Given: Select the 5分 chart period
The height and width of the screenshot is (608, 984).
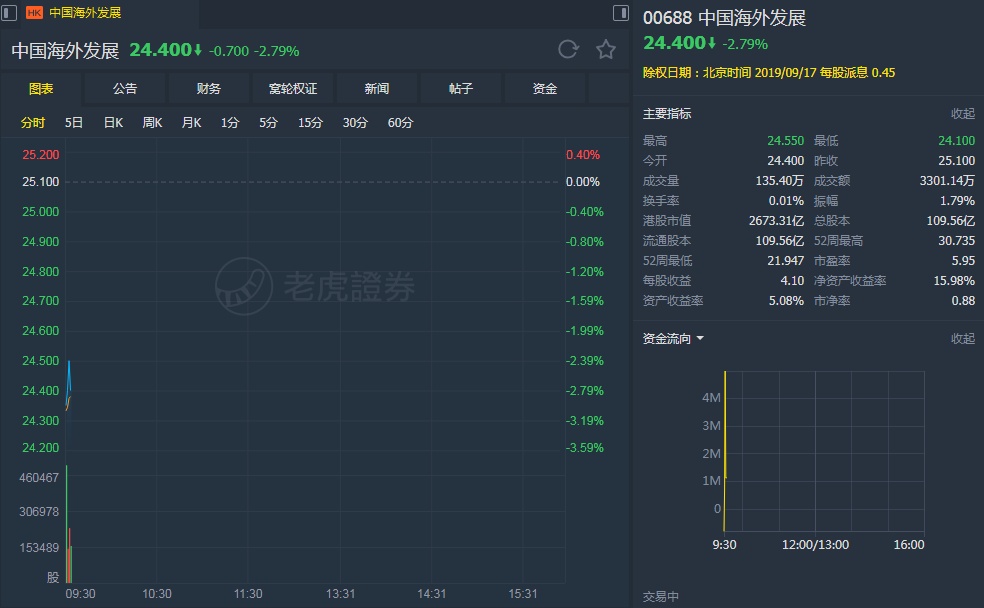Looking at the screenshot, I should coord(268,122).
